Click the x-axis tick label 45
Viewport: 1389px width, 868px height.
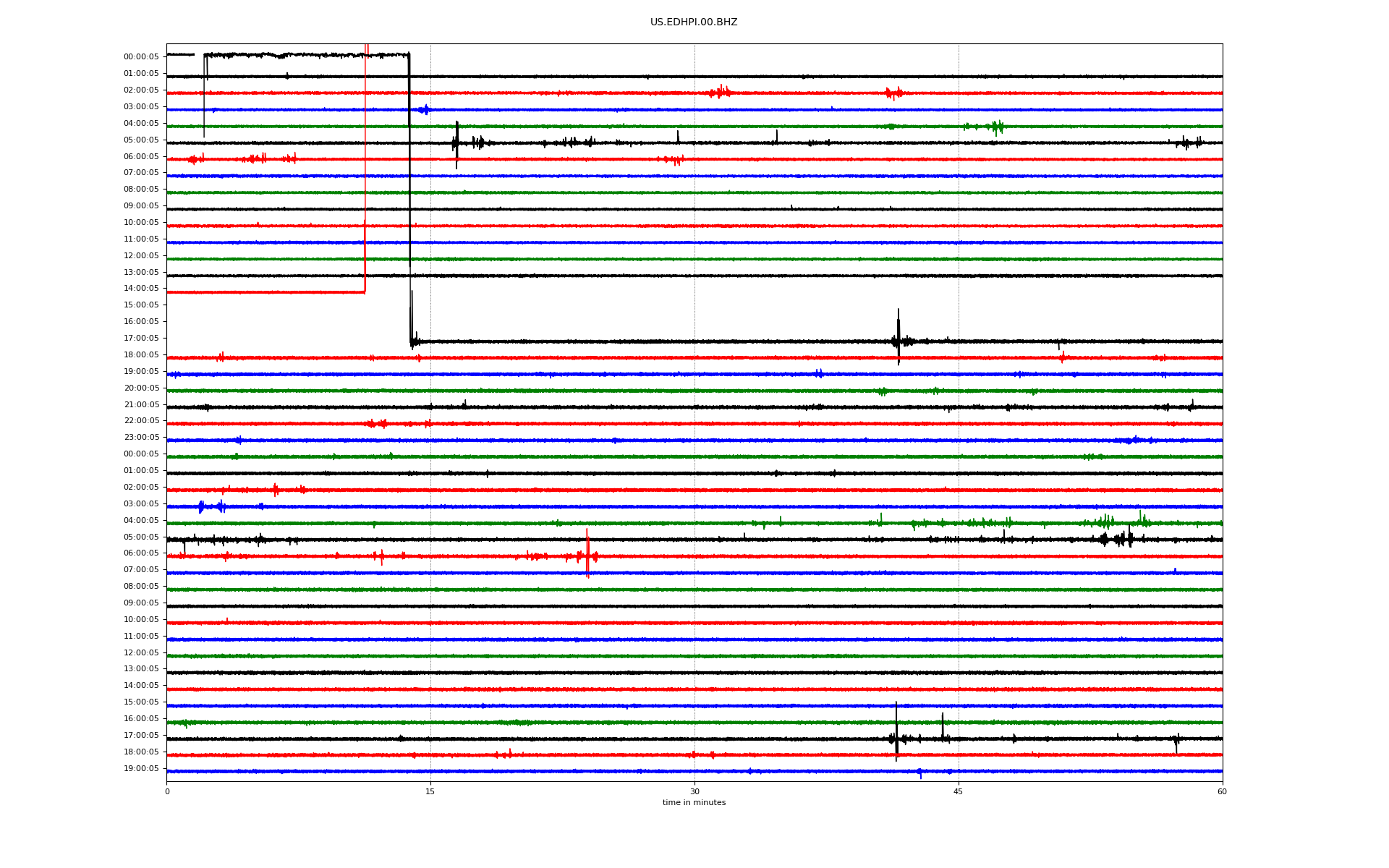coord(958,791)
